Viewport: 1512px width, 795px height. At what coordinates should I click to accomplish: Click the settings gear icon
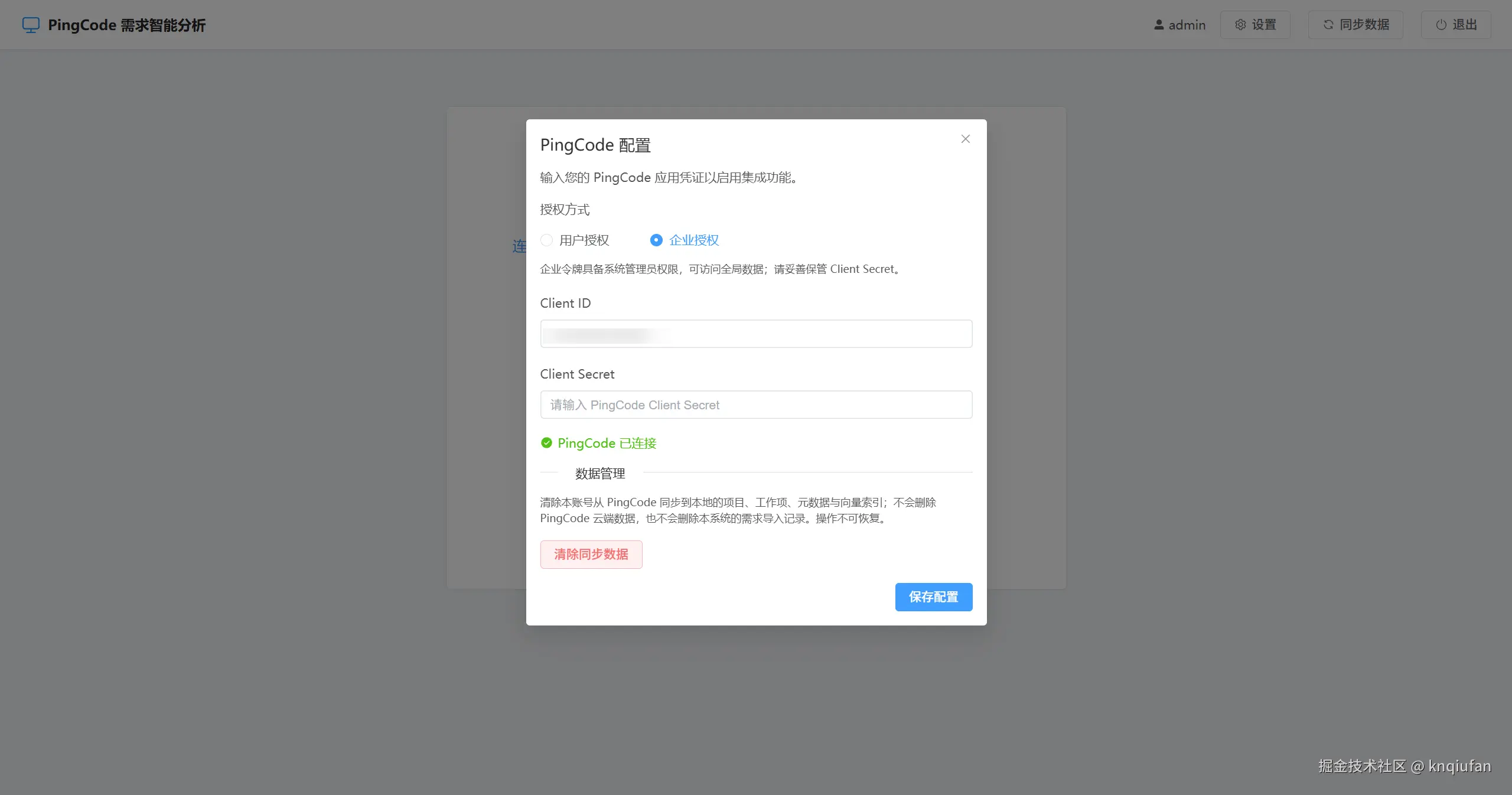(x=1240, y=25)
